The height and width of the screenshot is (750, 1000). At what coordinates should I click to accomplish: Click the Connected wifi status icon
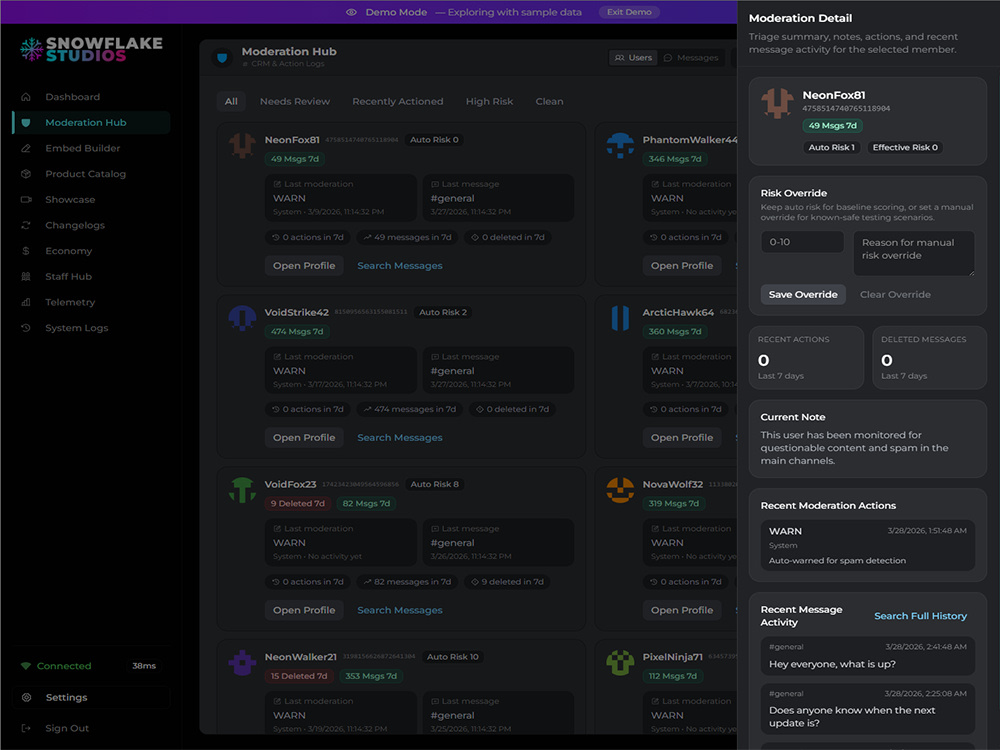click(x=26, y=666)
